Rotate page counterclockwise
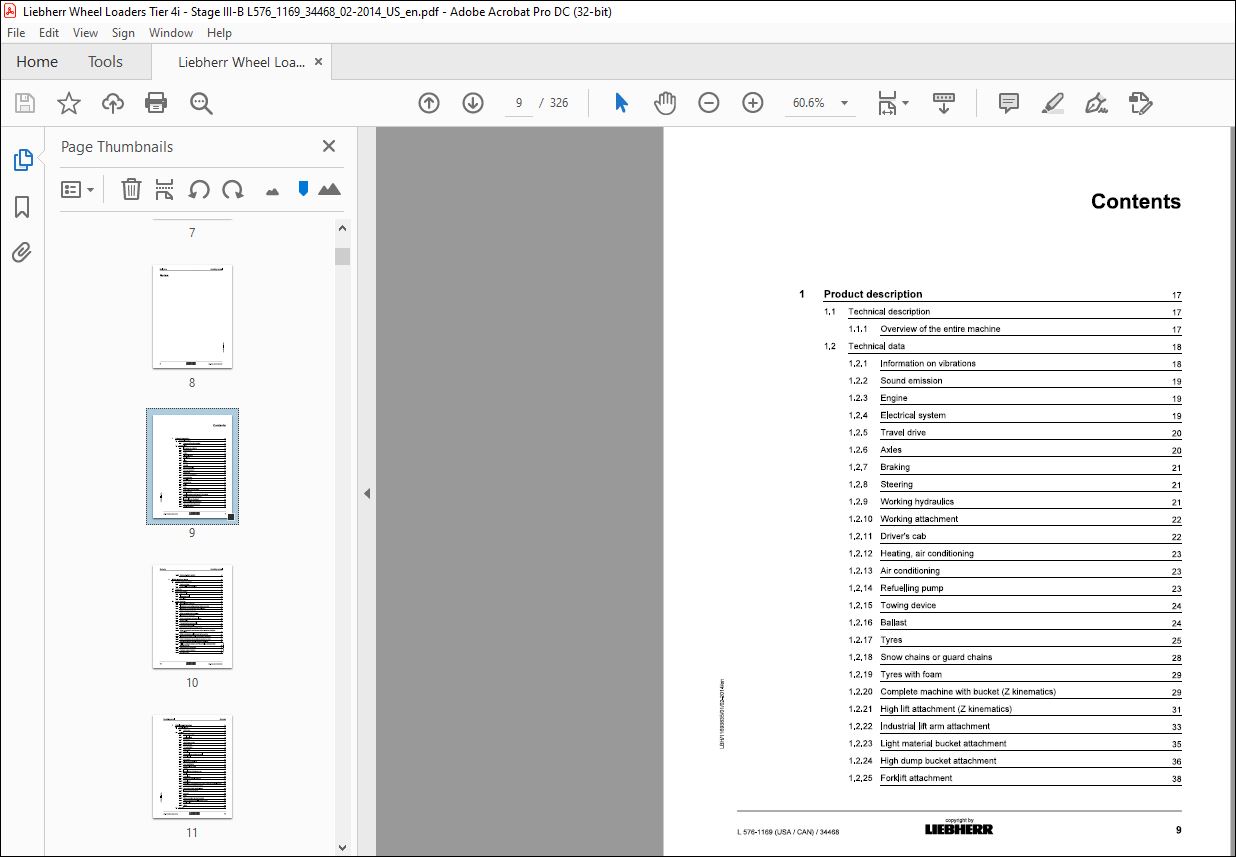This screenshot has height=857, width=1236. coord(199,189)
